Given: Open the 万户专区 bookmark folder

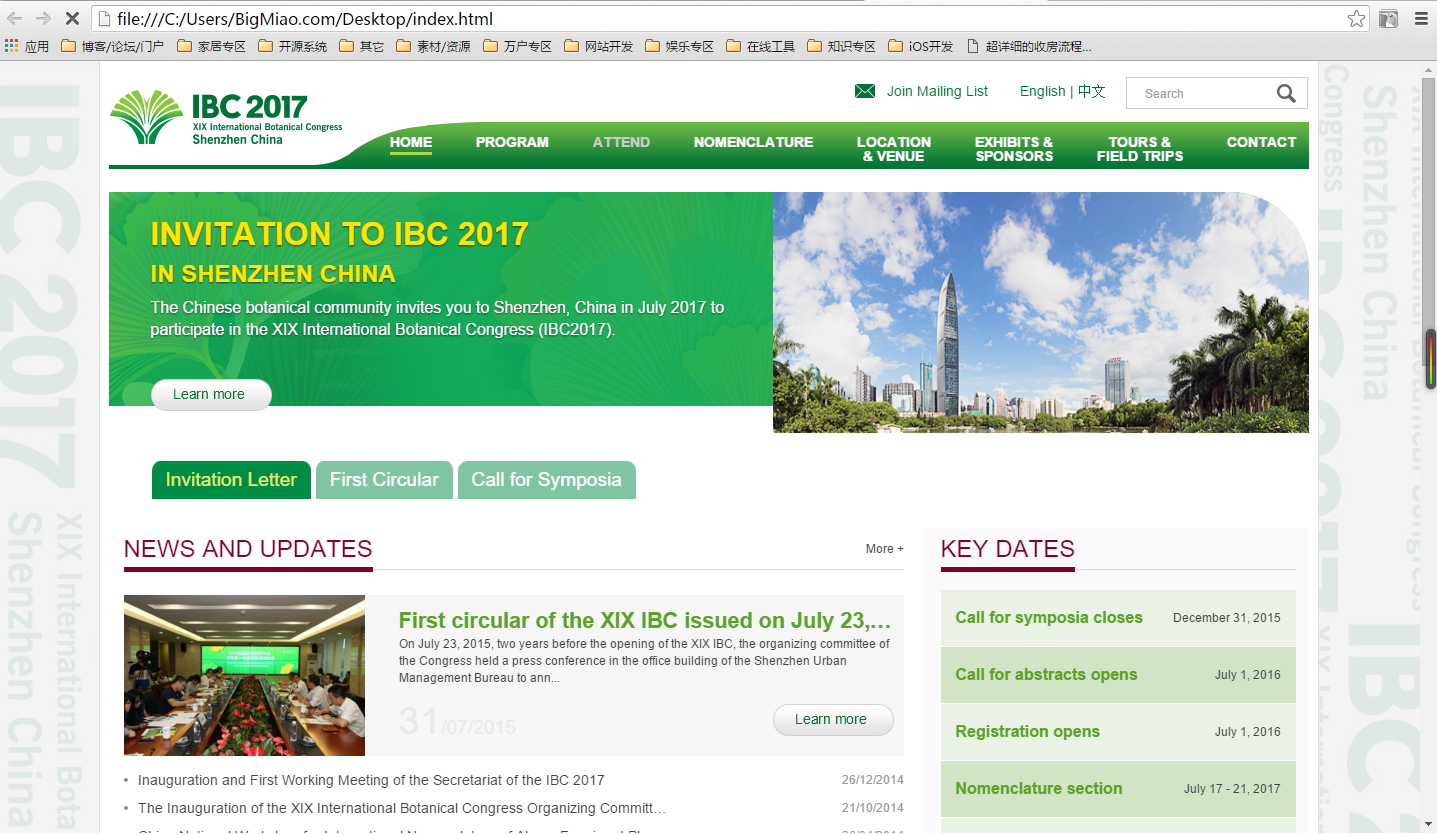Looking at the screenshot, I should pyautogui.click(x=518, y=46).
